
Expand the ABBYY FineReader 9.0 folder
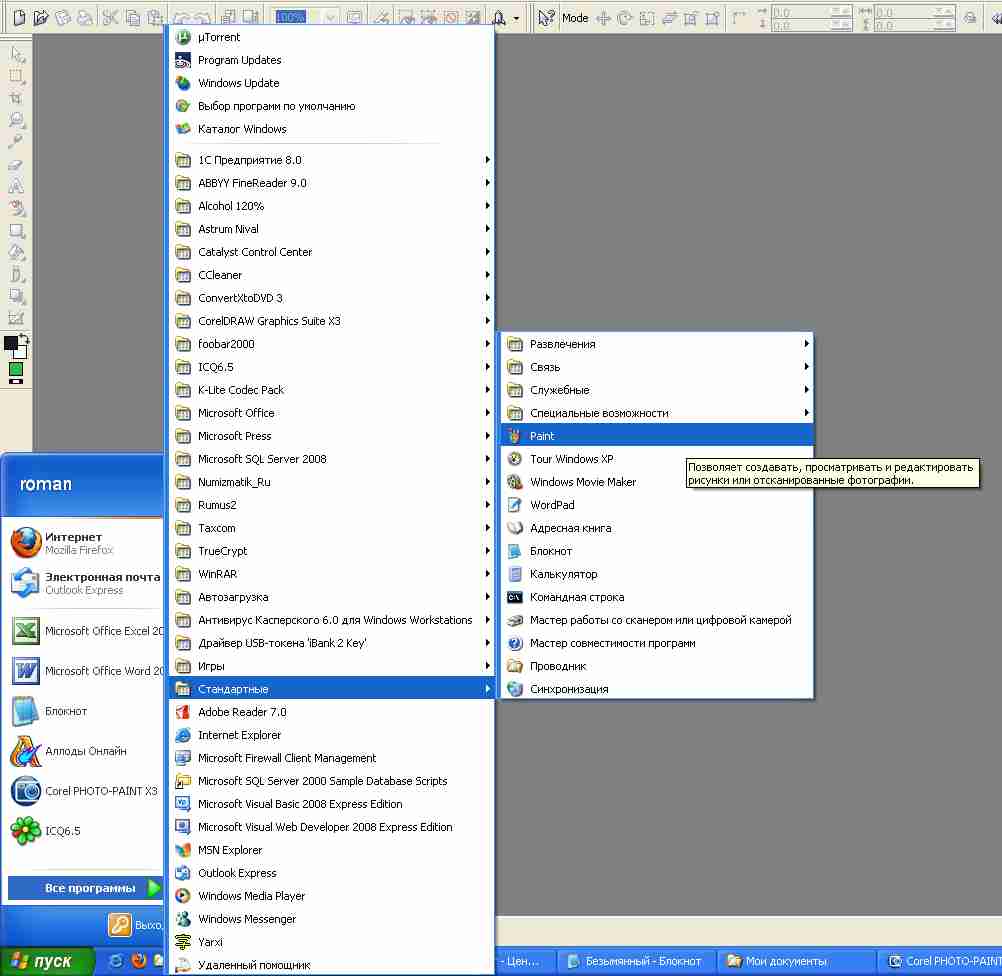(x=331, y=183)
